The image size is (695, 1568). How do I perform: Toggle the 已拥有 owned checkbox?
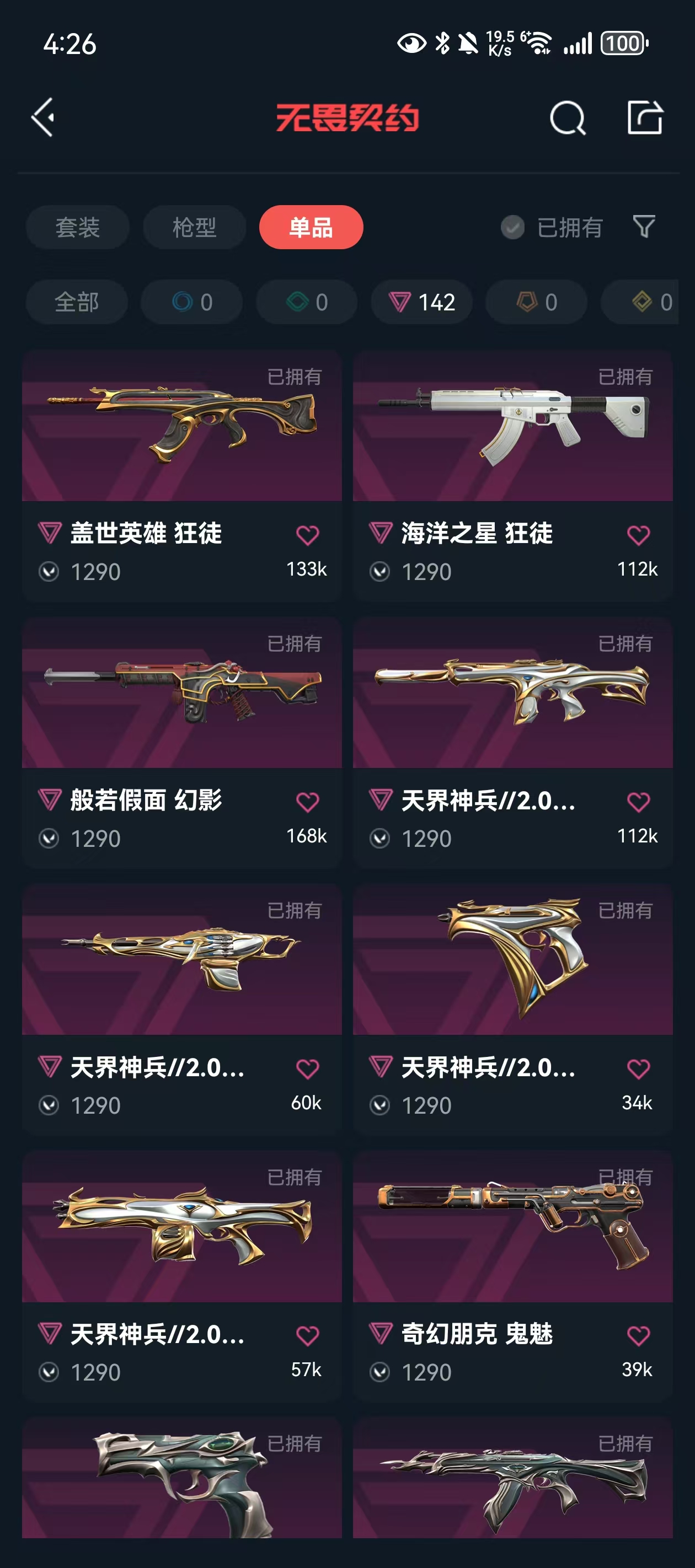coord(512,227)
